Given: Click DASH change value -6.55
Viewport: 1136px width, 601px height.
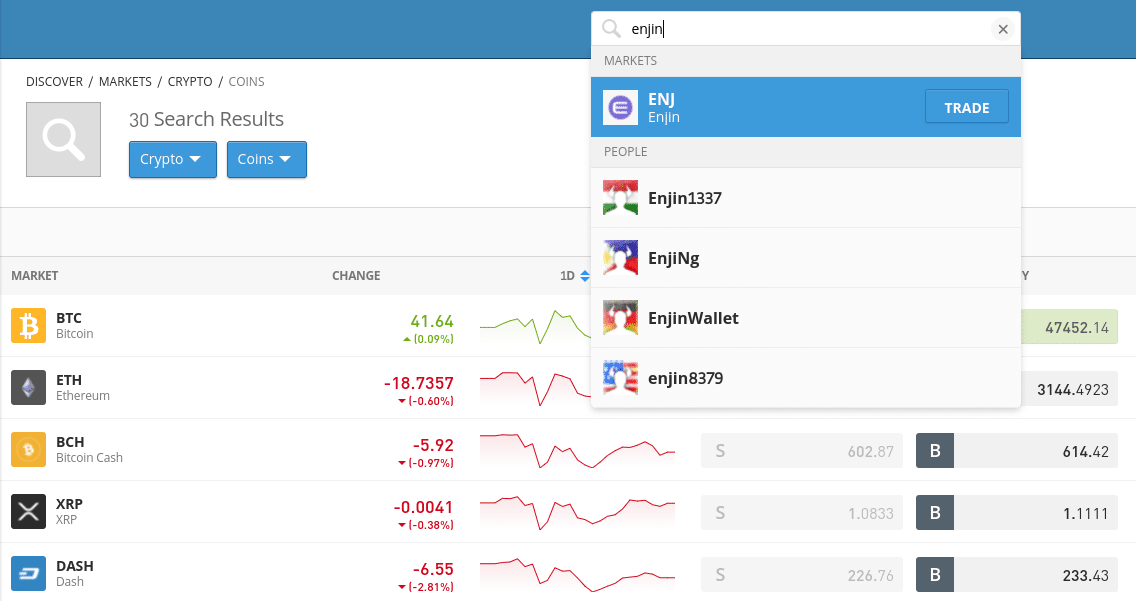Looking at the screenshot, I should [433, 569].
